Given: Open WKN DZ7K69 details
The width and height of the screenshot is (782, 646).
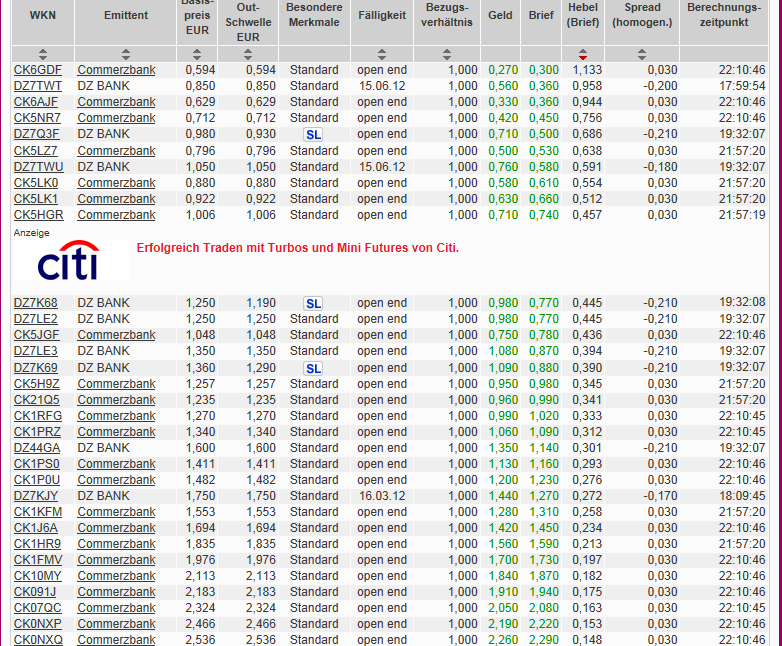Looking at the screenshot, I should coord(35,368).
